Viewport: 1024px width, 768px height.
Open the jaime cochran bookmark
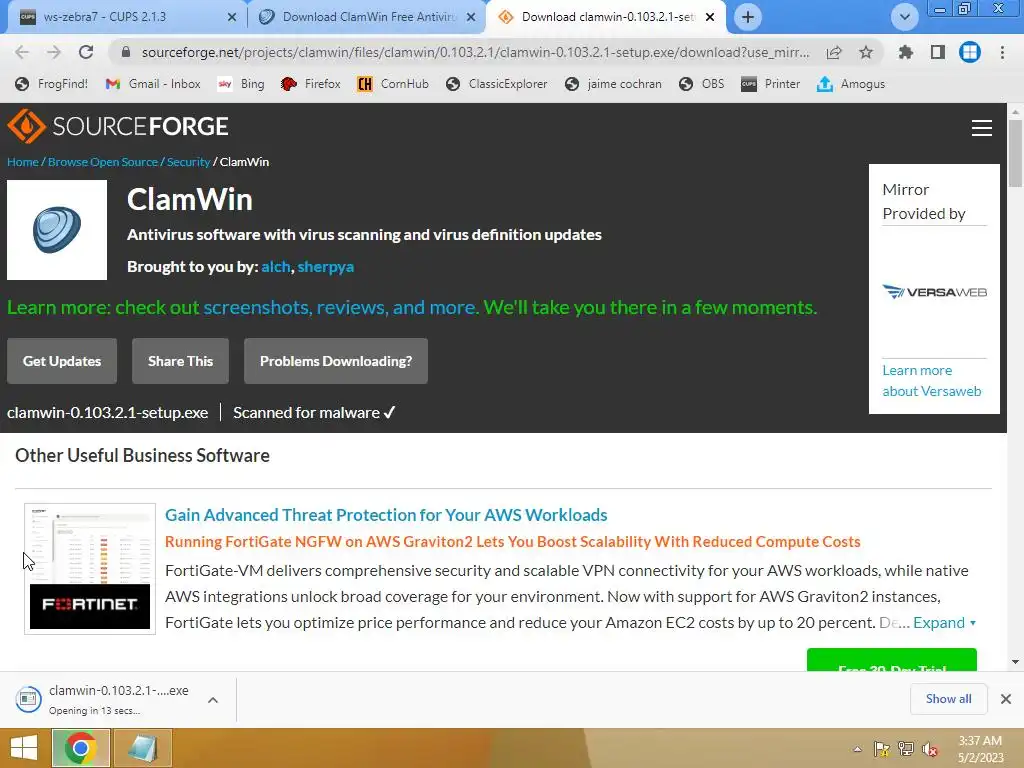point(614,84)
